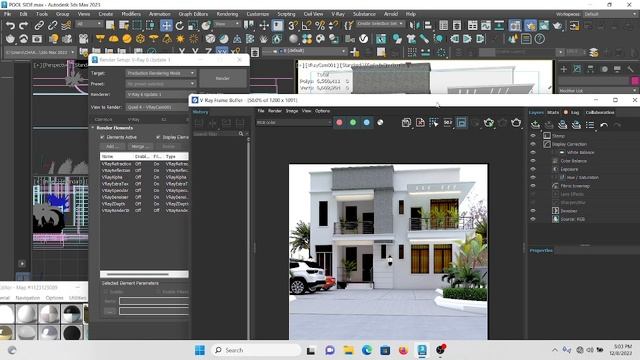Open the Target dropdown in Render Setup
Screen dimensions: 640x360
(x=161, y=73)
